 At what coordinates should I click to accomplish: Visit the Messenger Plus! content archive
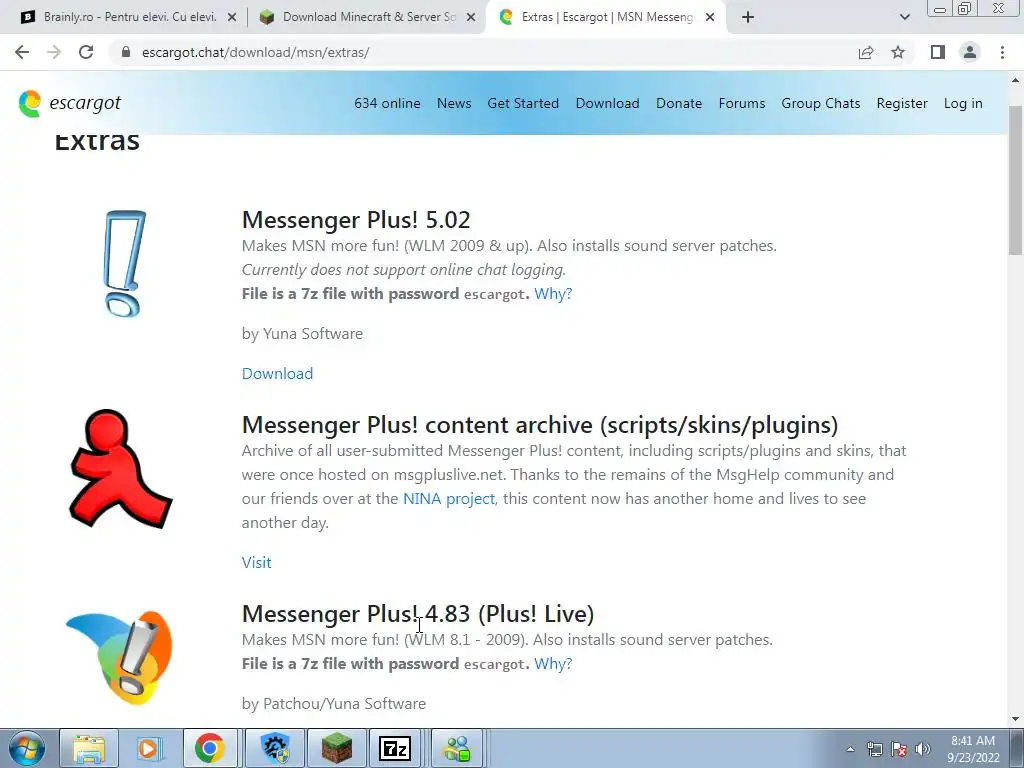point(257,563)
